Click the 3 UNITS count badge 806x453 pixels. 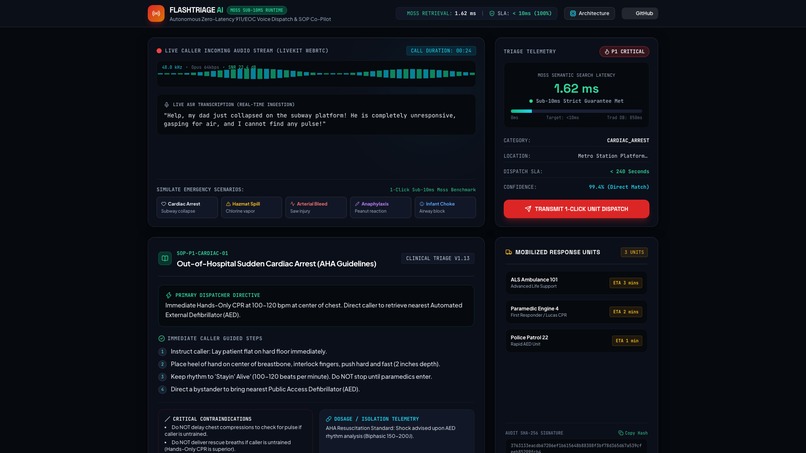[634, 252]
